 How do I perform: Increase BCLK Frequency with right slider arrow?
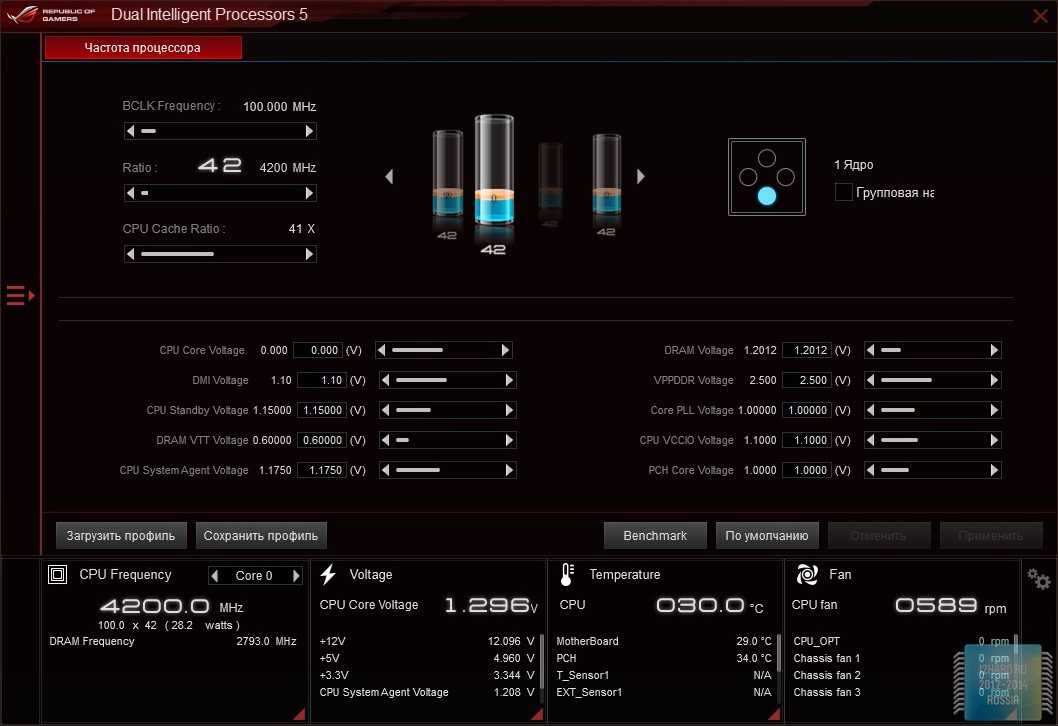coord(309,131)
